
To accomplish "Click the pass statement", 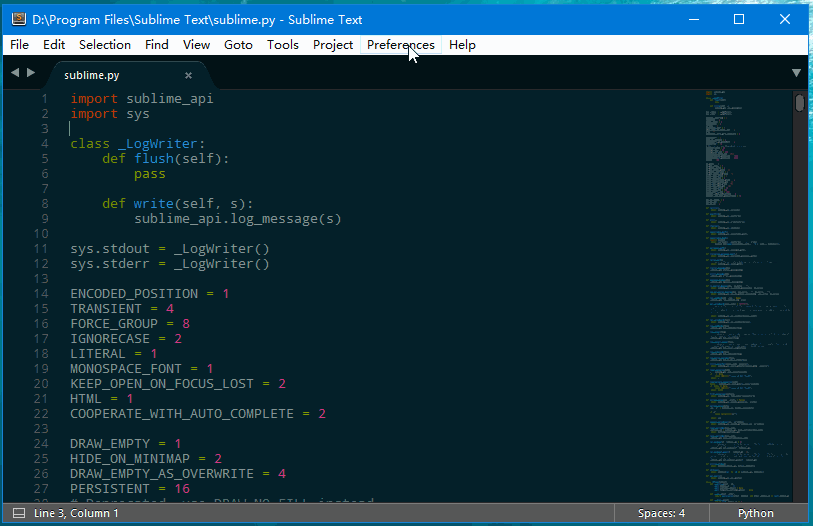I will [x=150, y=174].
